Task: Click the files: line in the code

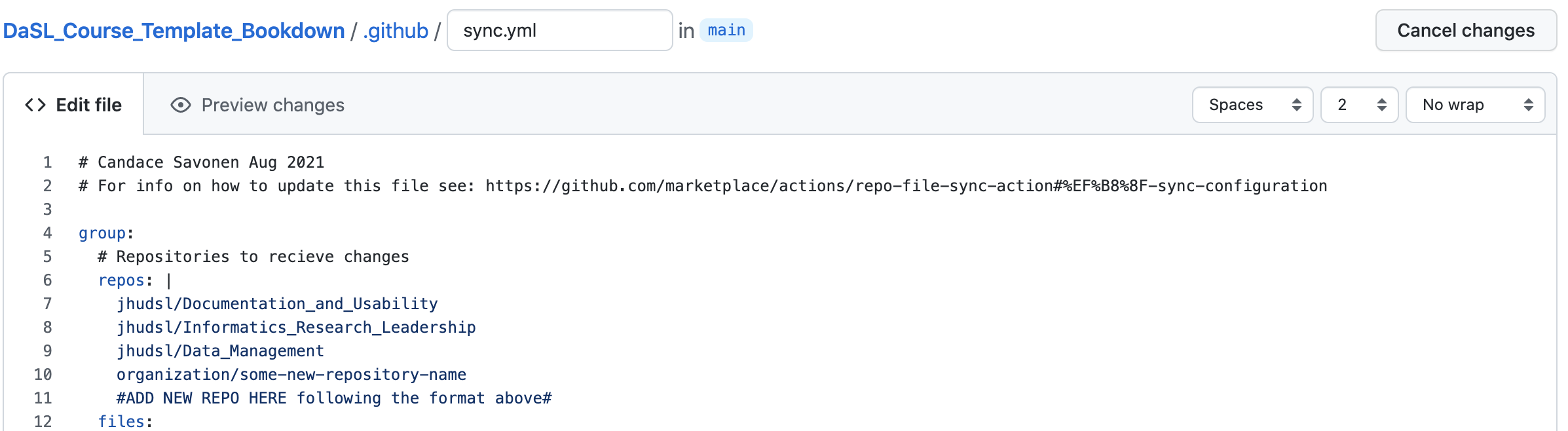Action: (125, 422)
